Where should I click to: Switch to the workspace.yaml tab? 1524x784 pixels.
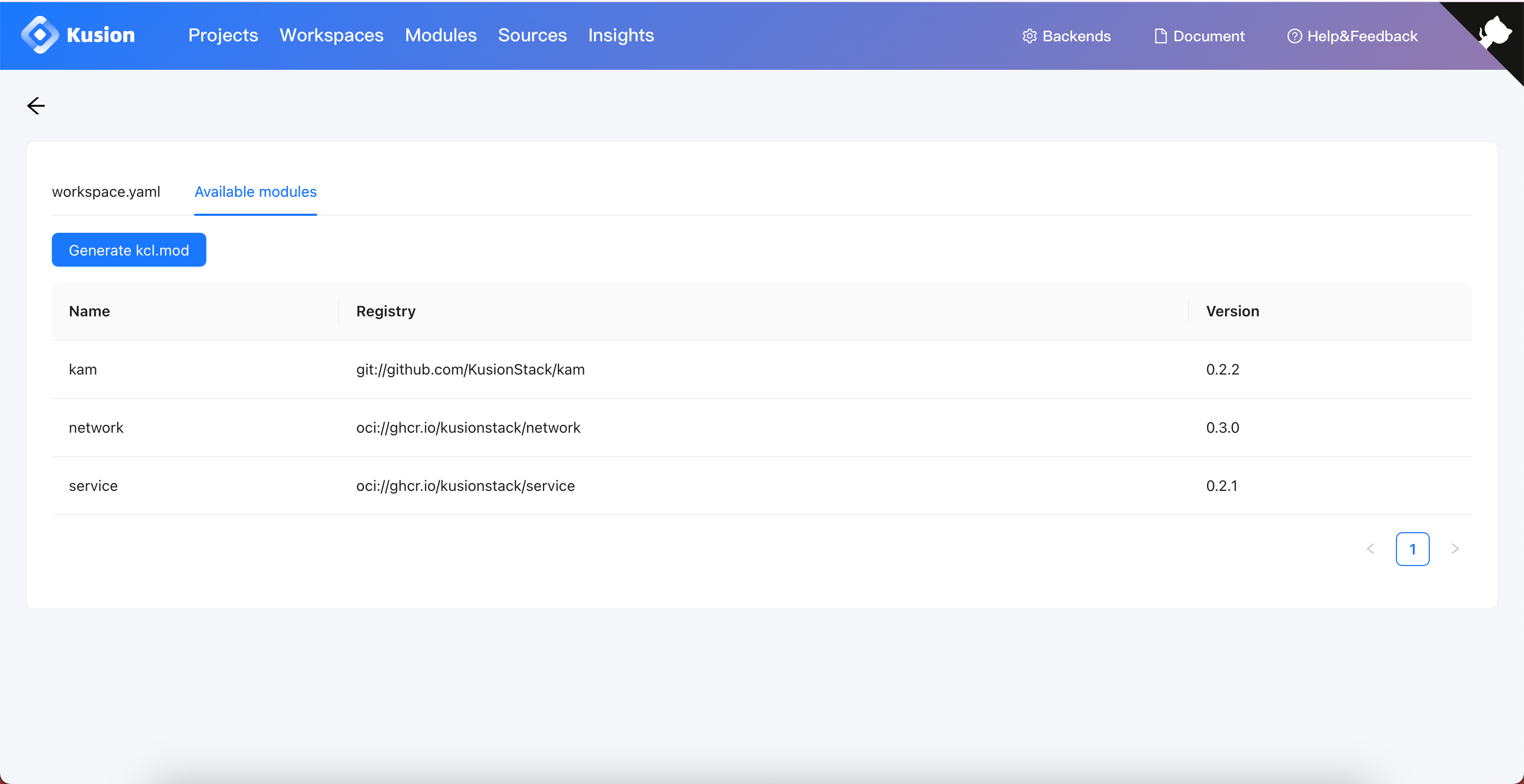[106, 192]
